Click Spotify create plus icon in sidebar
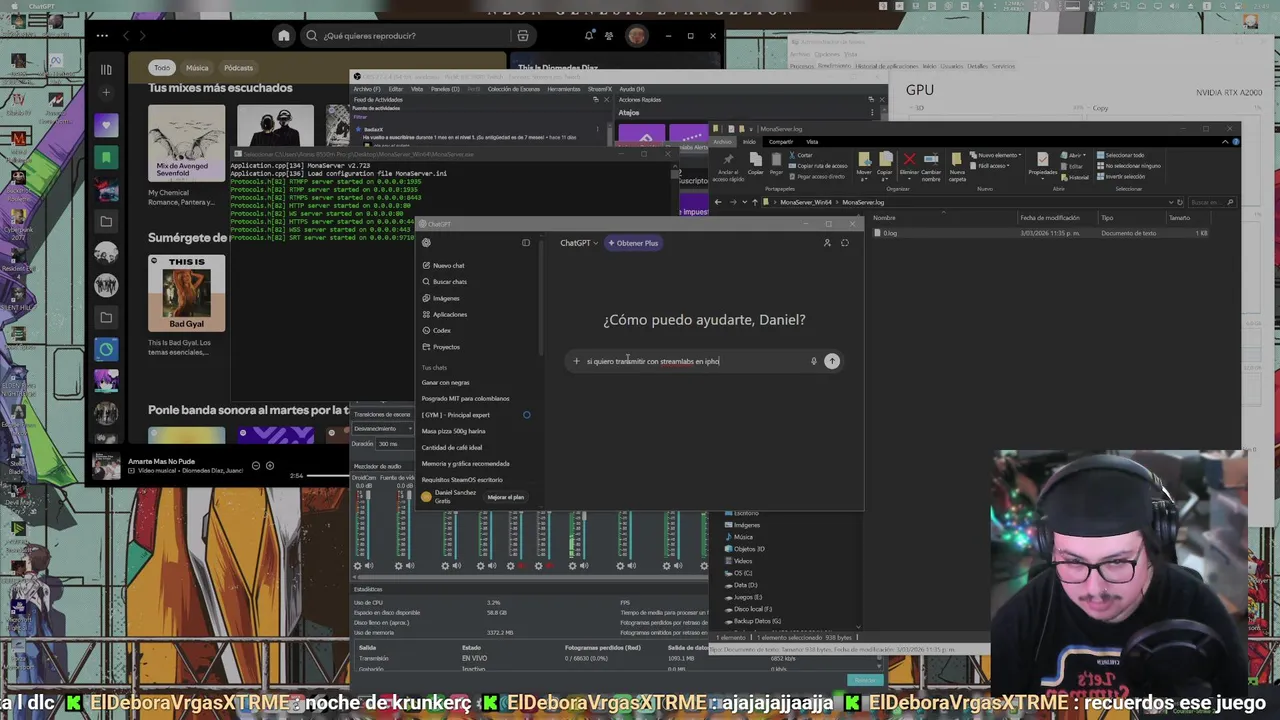Image resolution: width=1280 pixels, height=720 pixels. pyautogui.click(x=106, y=93)
